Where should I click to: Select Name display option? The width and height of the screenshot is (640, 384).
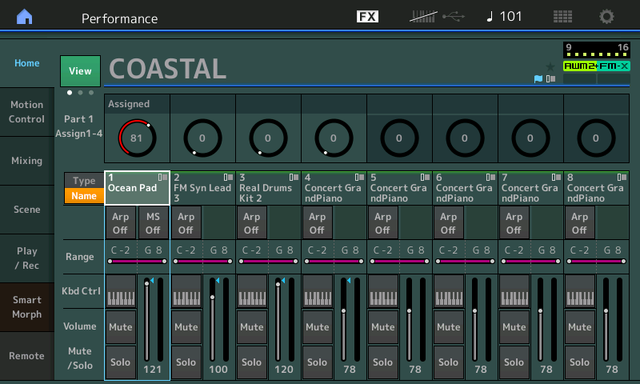click(84, 196)
